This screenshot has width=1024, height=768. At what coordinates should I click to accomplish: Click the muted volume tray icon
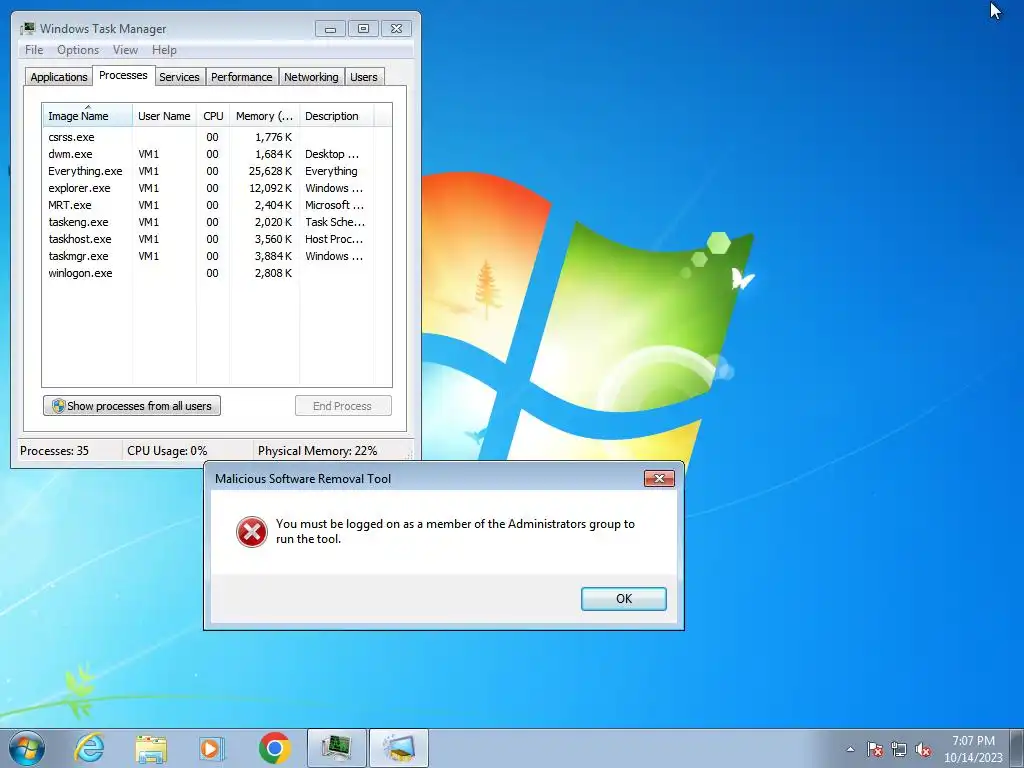point(923,749)
